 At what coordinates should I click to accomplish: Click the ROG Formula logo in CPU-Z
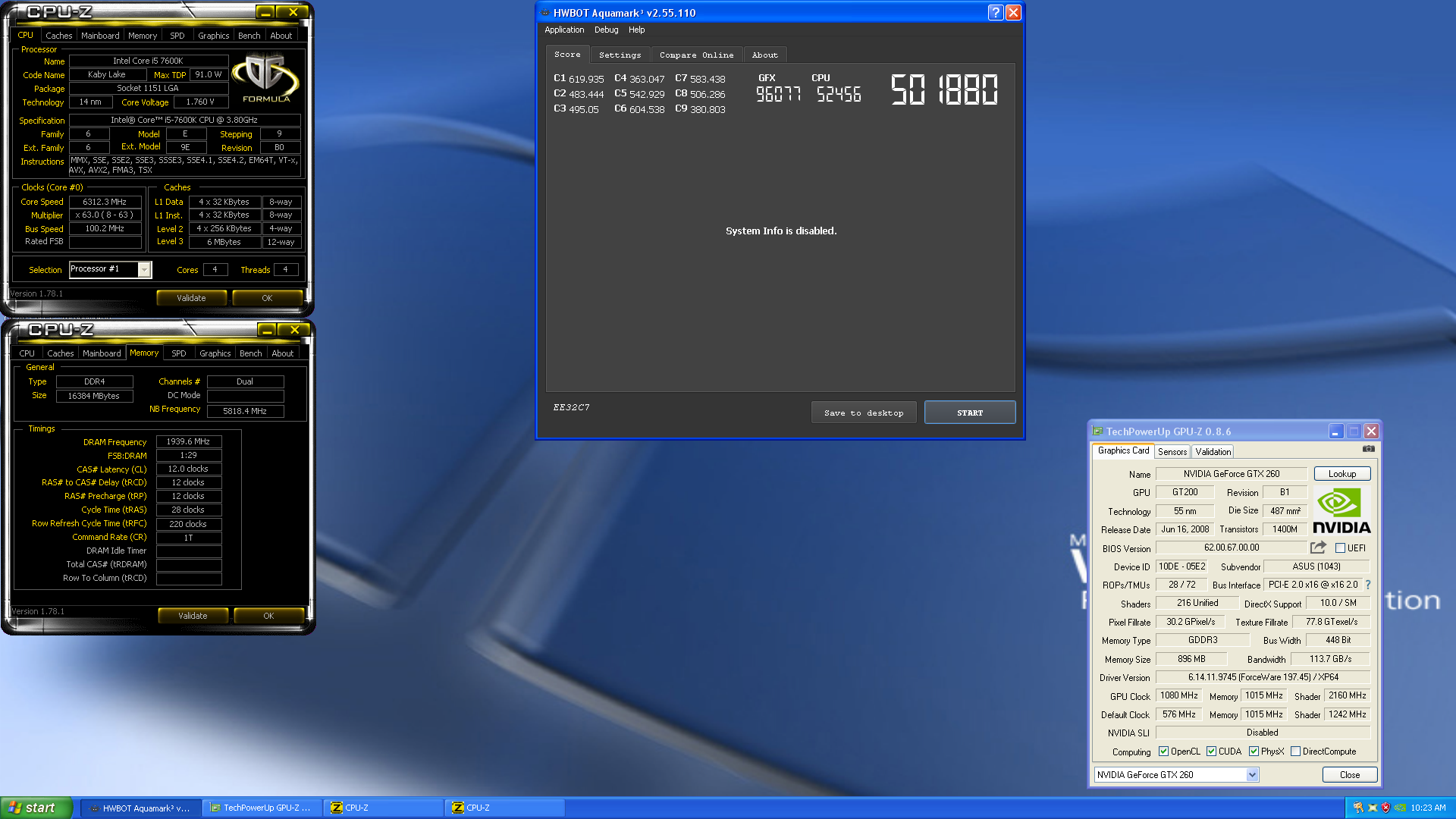click(x=266, y=78)
